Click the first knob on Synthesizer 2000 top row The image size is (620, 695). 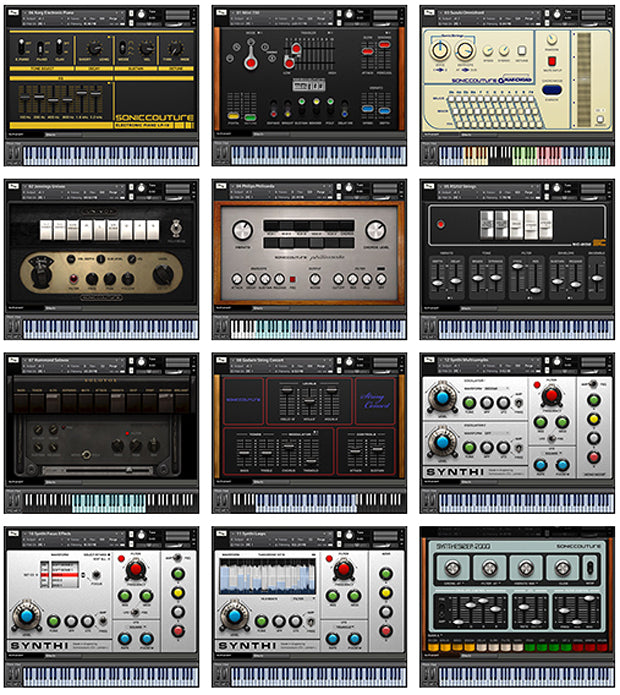pyautogui.click(x=452, y=567)
